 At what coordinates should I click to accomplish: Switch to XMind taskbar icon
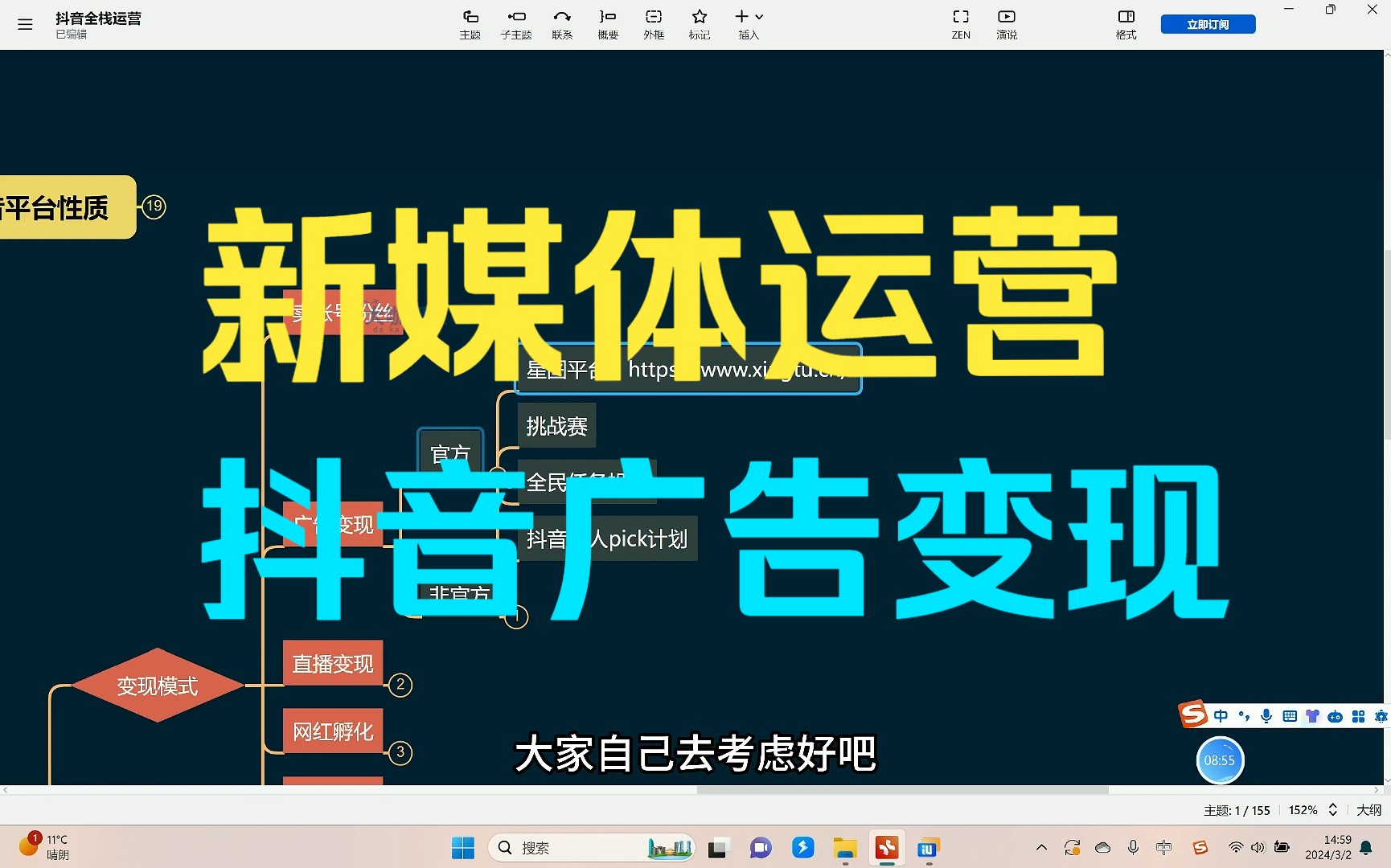[x=887, y=848]
